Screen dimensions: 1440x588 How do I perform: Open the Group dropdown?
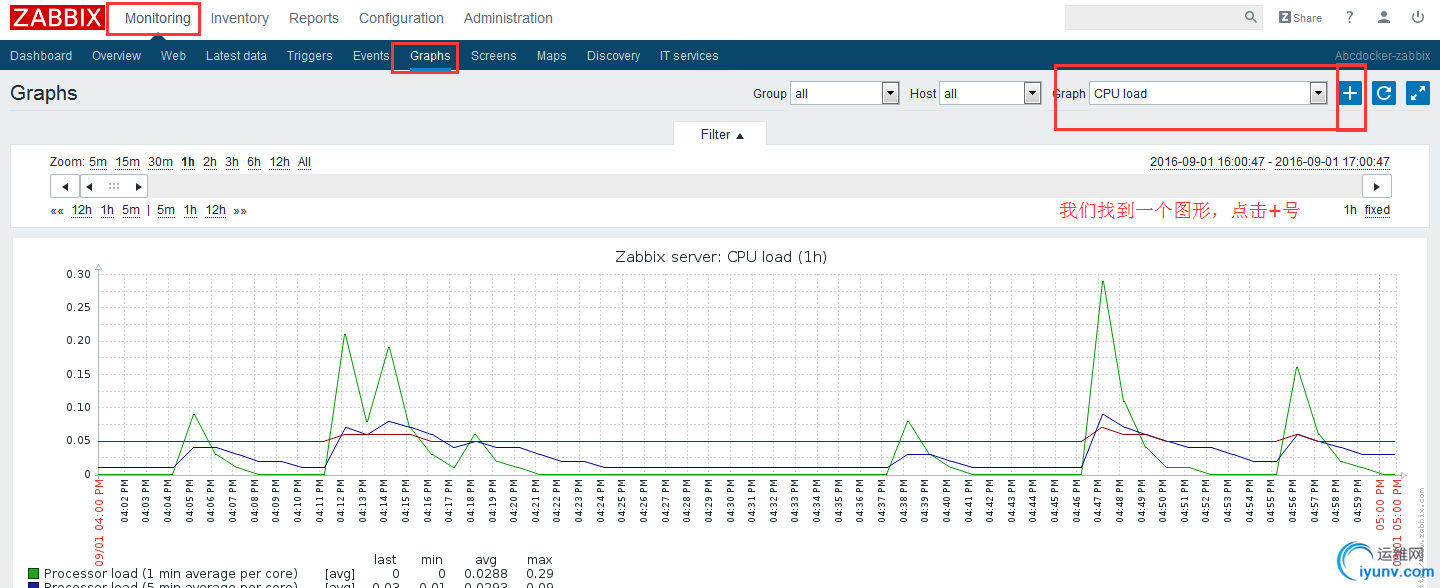[845, 93]
